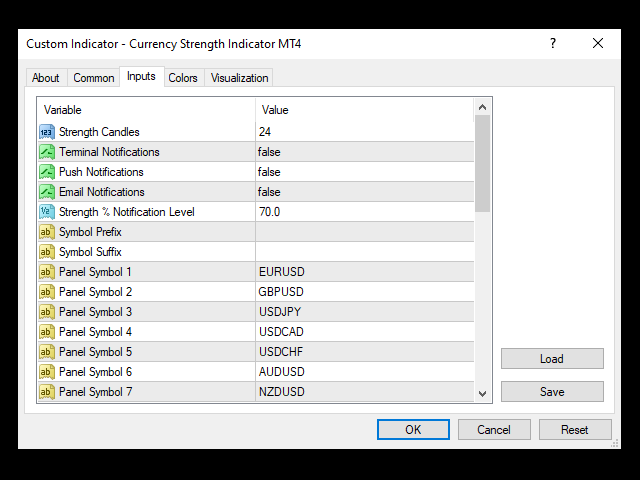Image resolution: width=640 pixels, height=480 pixels.
Task: Save inputs using the Save button
Action: tap(552, 392)
